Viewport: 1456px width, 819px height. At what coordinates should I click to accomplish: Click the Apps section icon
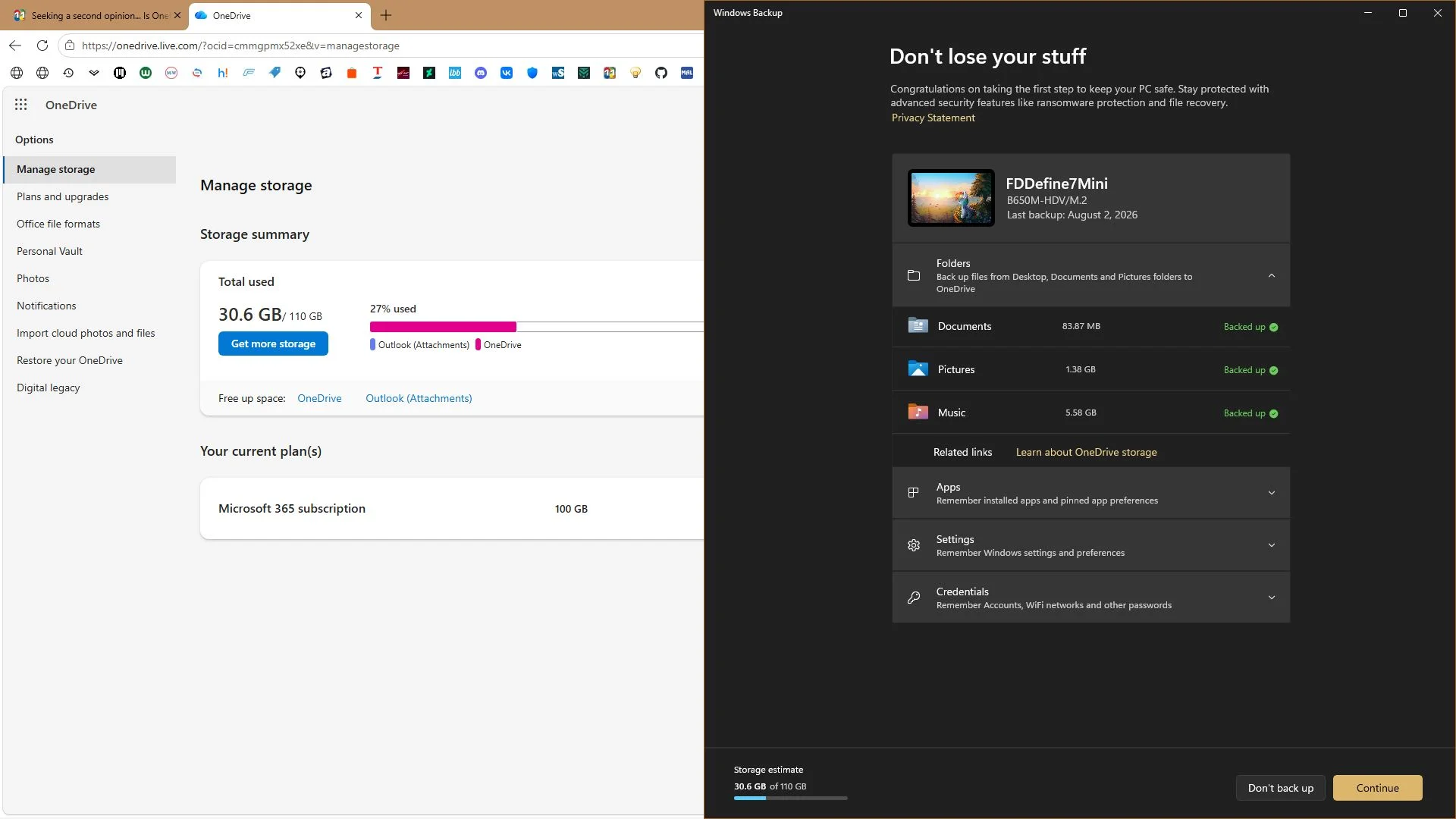click(914, 493)
